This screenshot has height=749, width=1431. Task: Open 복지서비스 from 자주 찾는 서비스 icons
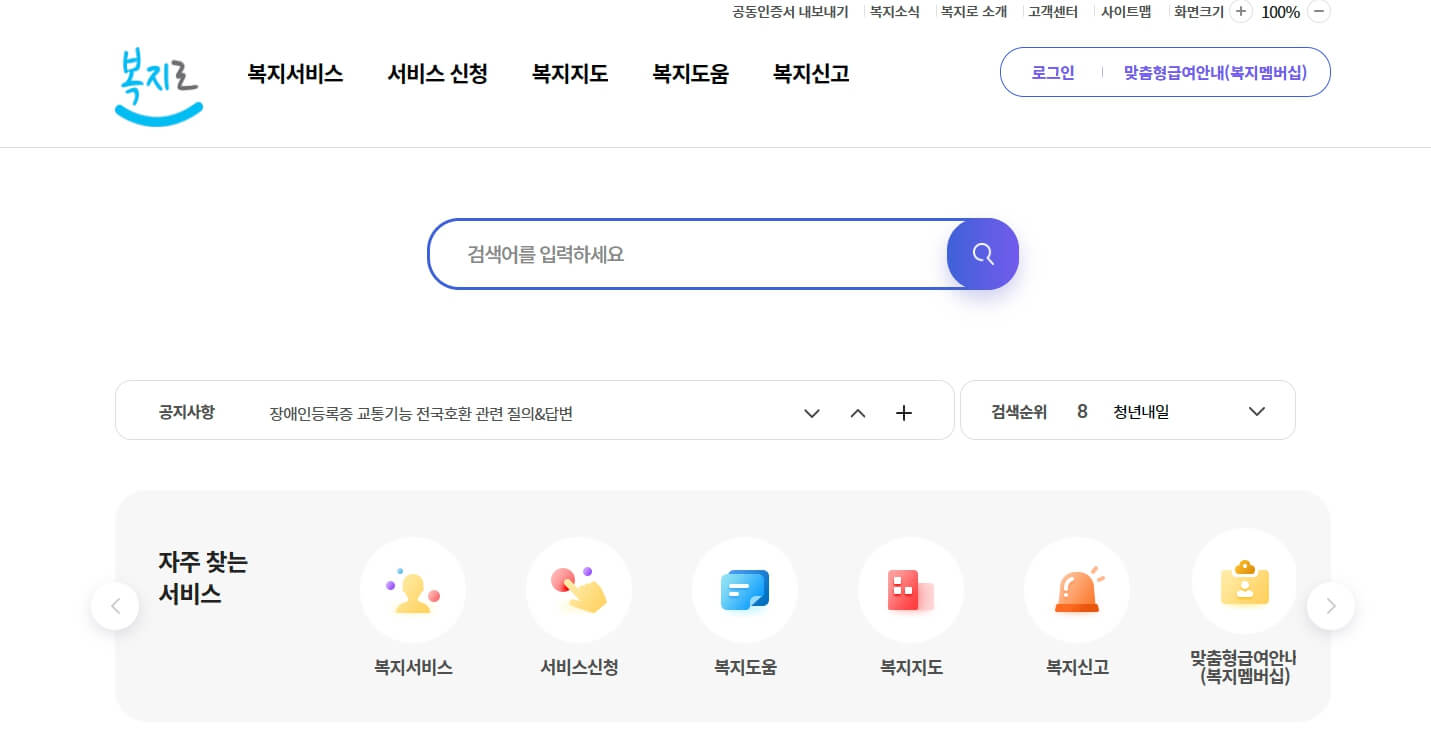click(x=413, y=590)
